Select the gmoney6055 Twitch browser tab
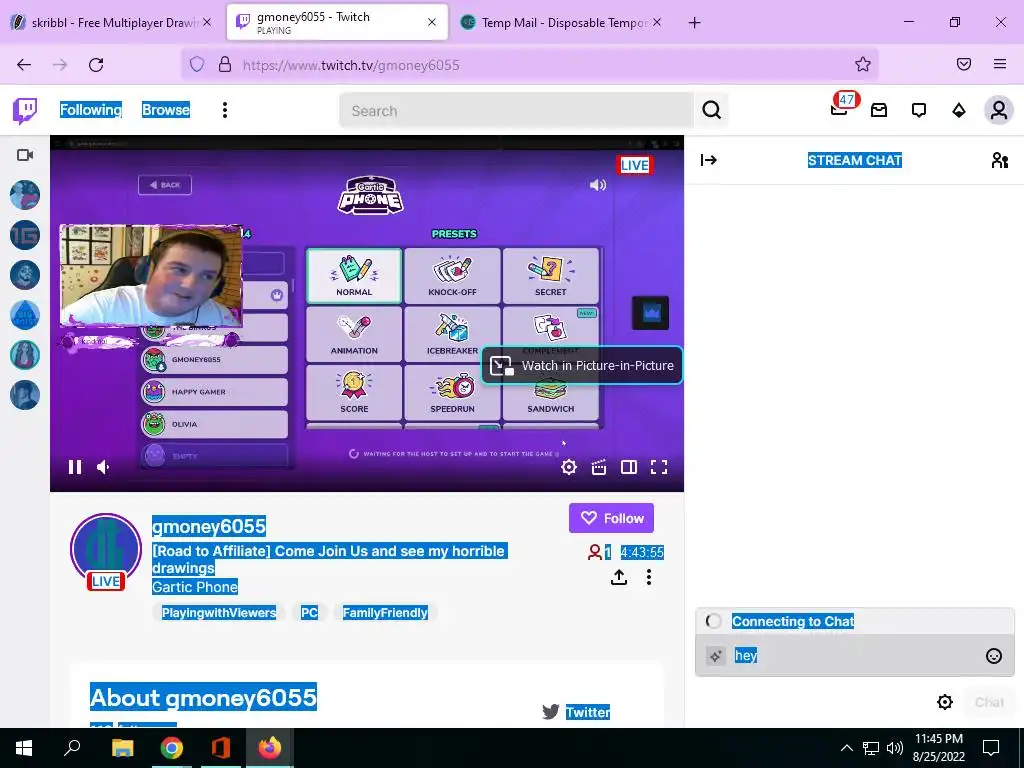The height and width of the screenshot is (768, 1024). 337,22
